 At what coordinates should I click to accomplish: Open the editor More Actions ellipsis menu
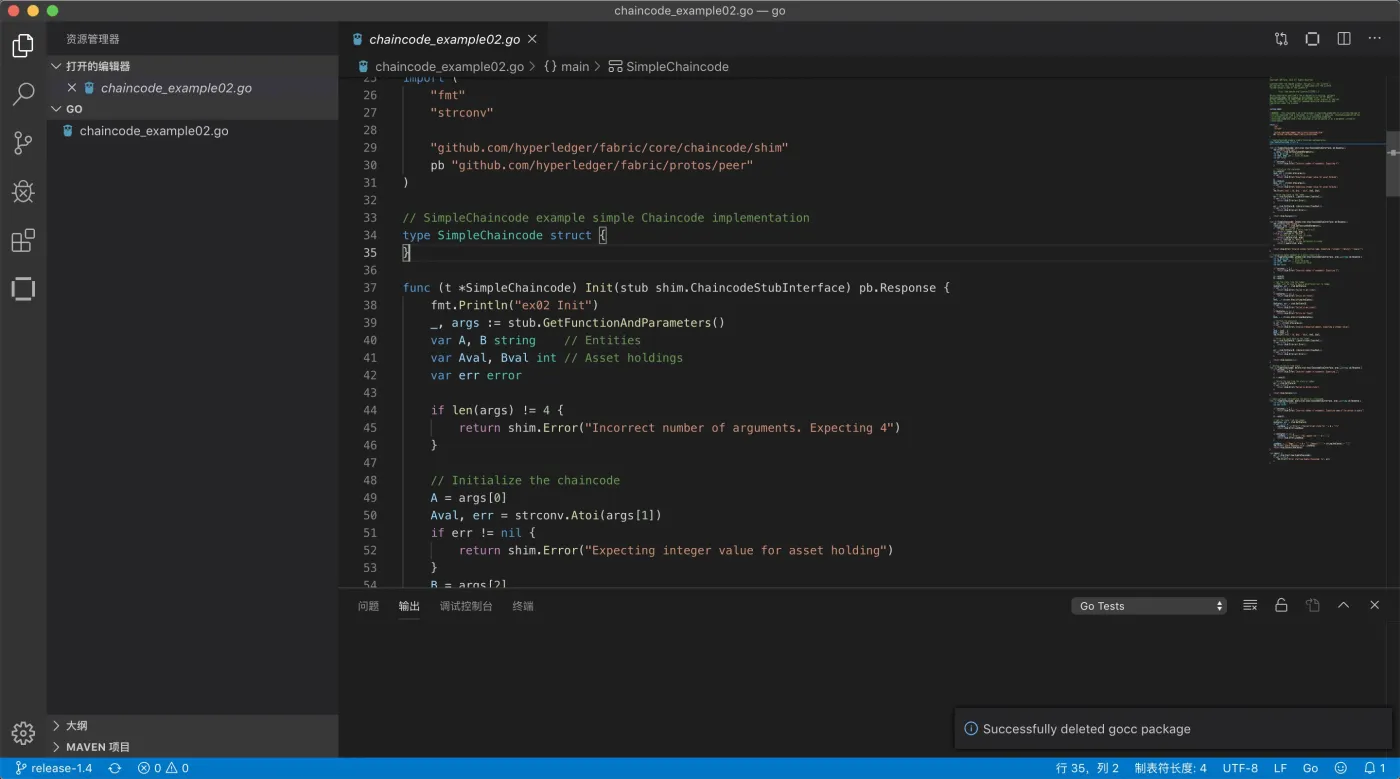pyautogui.click(x=1375, y=39)
